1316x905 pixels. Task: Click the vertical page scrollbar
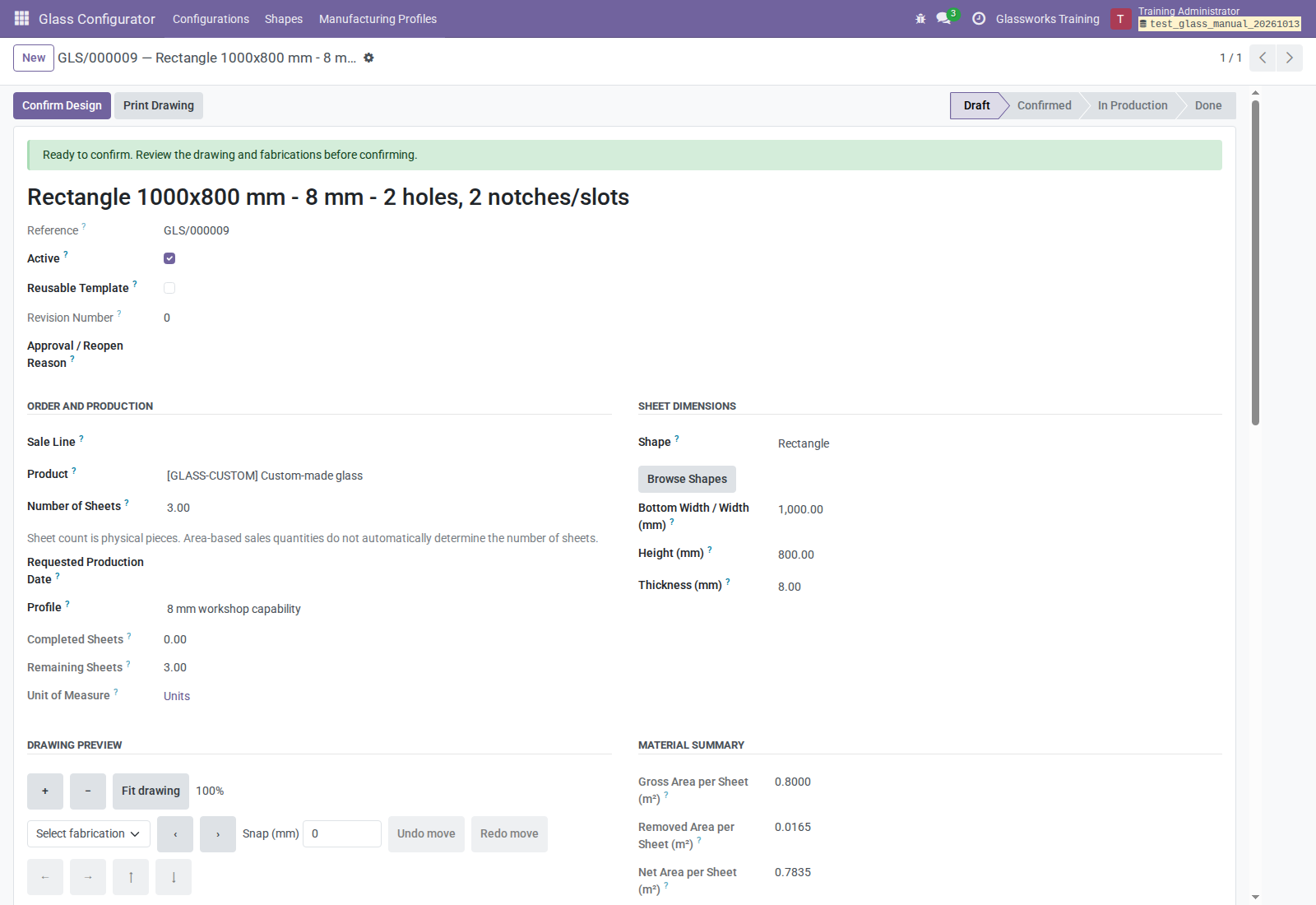1255,262
